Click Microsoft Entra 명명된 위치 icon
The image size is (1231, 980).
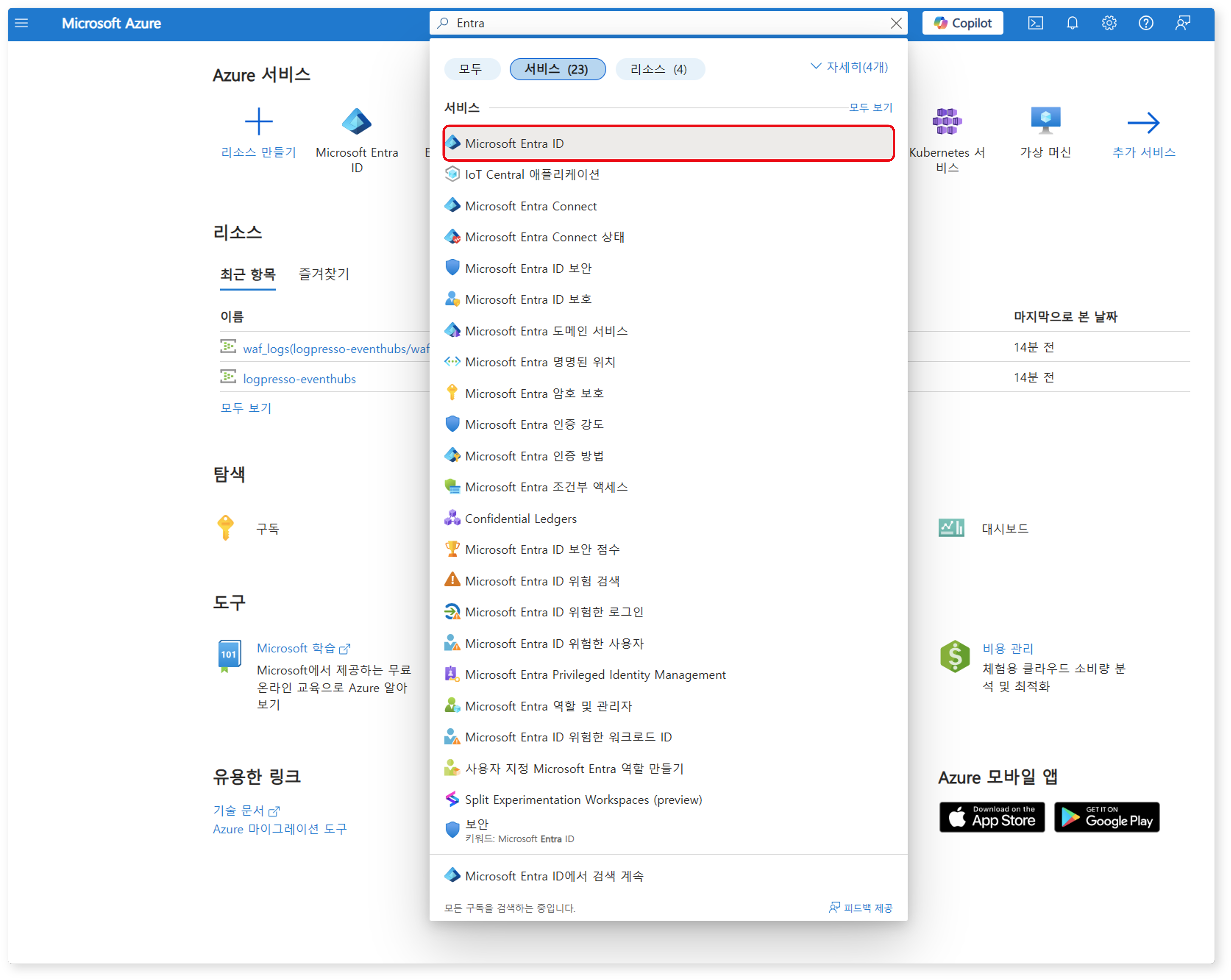452,361
